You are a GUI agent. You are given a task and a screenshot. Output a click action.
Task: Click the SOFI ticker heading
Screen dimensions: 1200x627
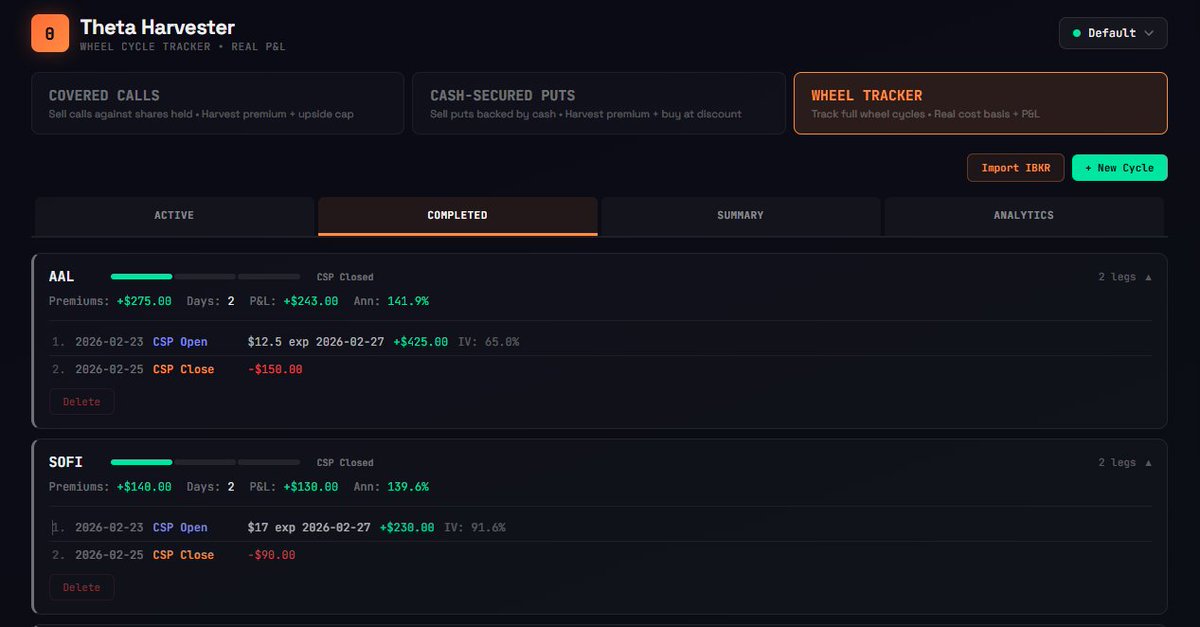[65, 463]
